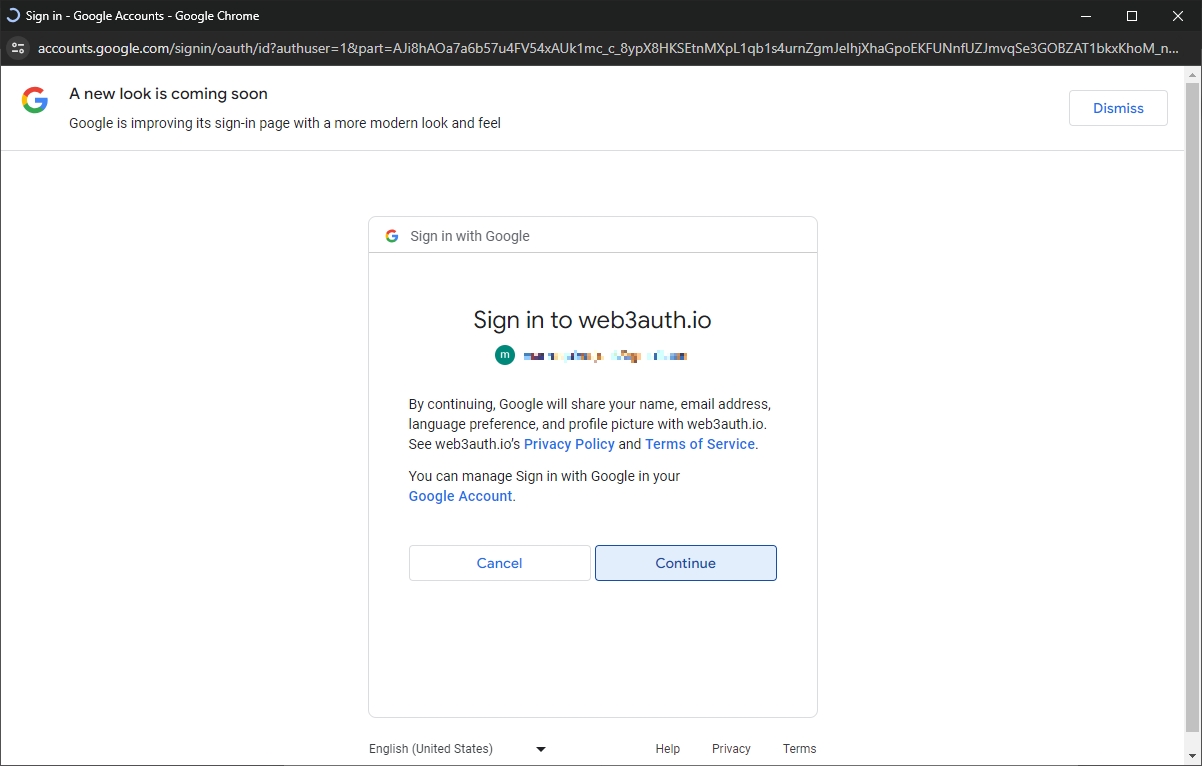The height and width of the screenshot is (766, 1202).
Task: Click the Google icon beside 'Sign in with Google'
Action: pyautogui.click(x=392, y=236)
